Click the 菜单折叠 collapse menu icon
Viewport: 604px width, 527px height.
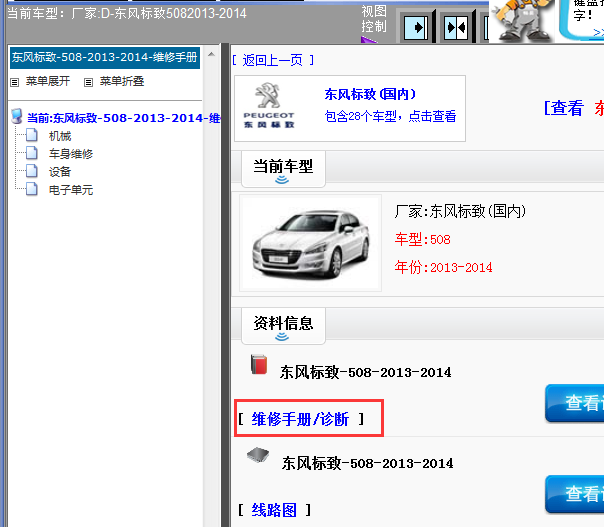pos(88,82)
